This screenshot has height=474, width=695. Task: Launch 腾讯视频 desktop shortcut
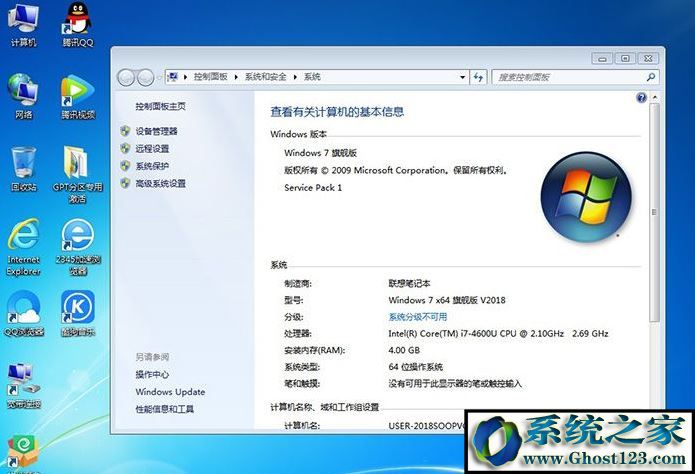[78, 96]
